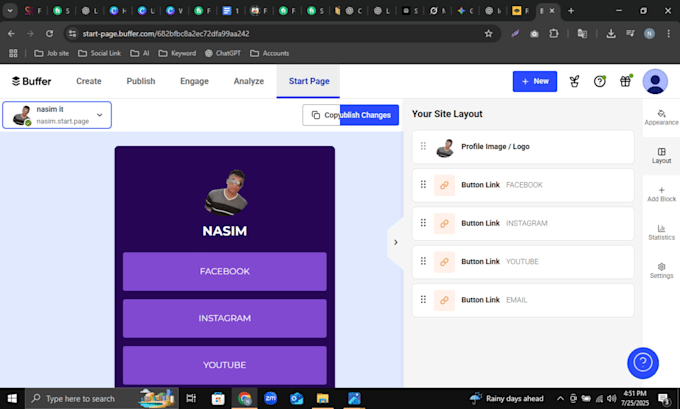Click the link icon of YOUTUBE row
Viewport: 680px width, 409px height.
444,262
